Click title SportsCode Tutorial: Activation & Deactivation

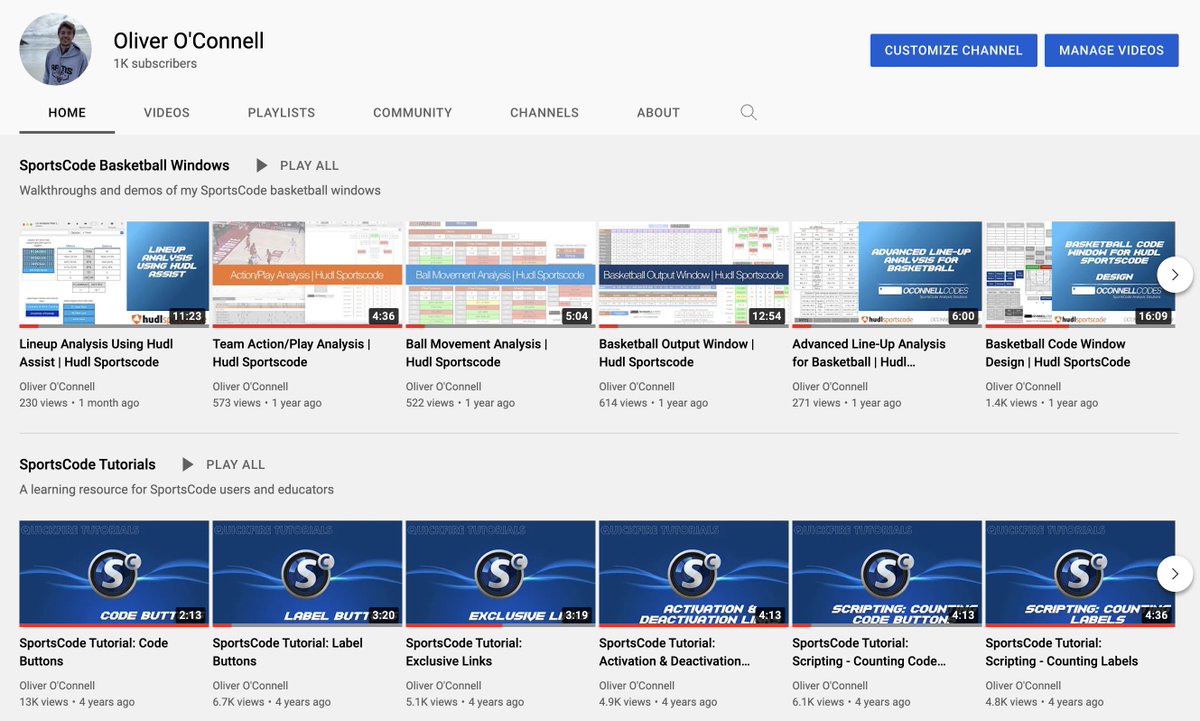click(x=675, y=652)
